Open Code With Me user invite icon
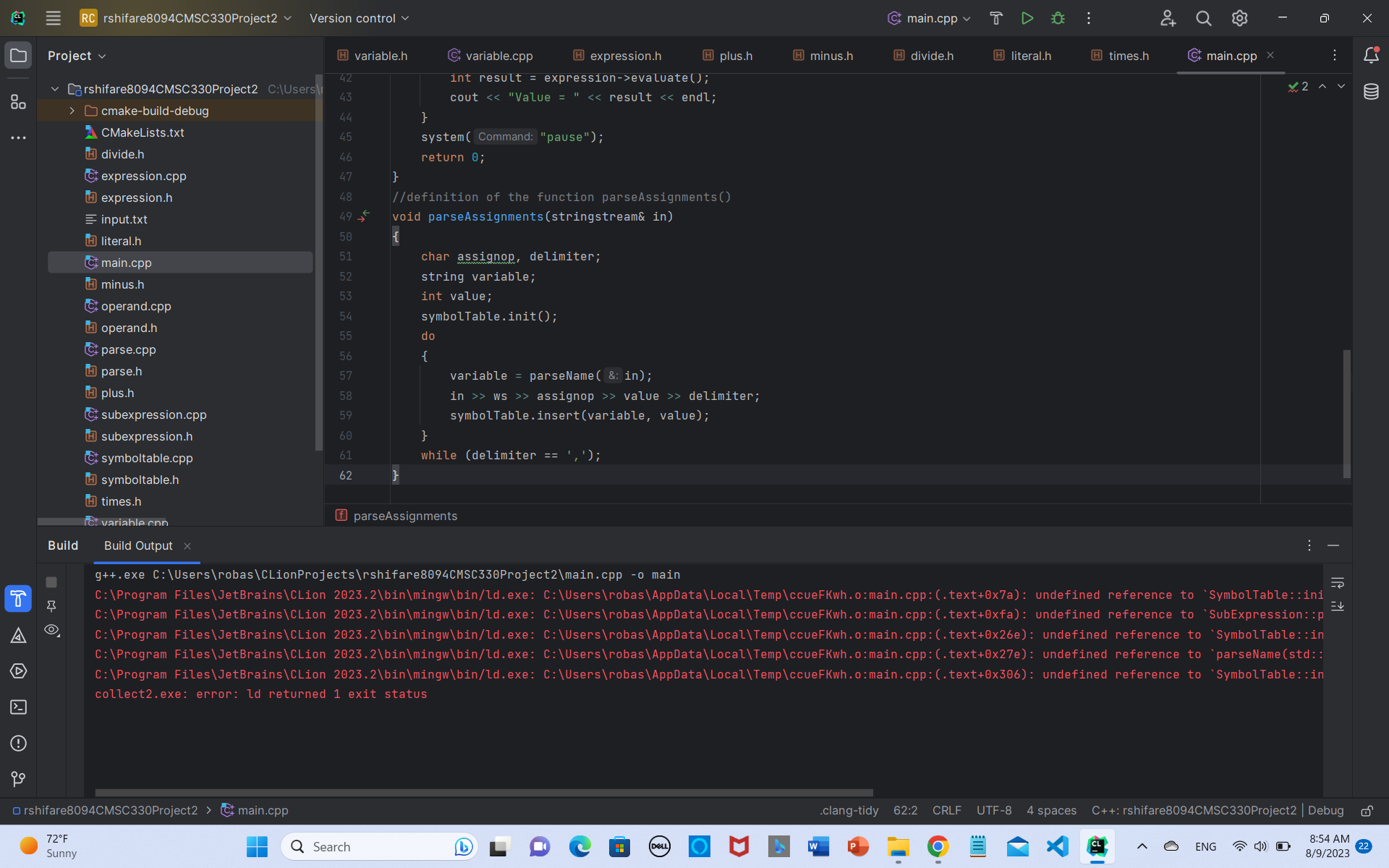Viewport: 1389px width, 868px height. [1168, 19]
